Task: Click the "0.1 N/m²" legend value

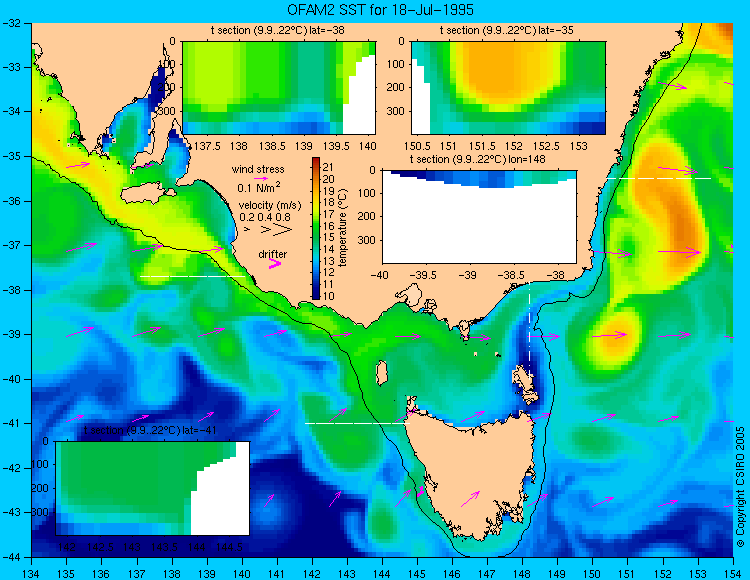Action: point(259,187)
